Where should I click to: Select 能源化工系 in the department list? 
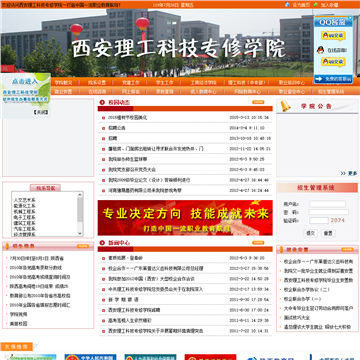point(25,206)
